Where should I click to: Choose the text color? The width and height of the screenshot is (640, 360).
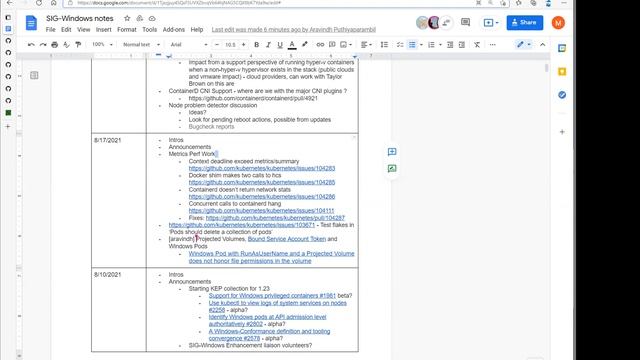[292, 44]
